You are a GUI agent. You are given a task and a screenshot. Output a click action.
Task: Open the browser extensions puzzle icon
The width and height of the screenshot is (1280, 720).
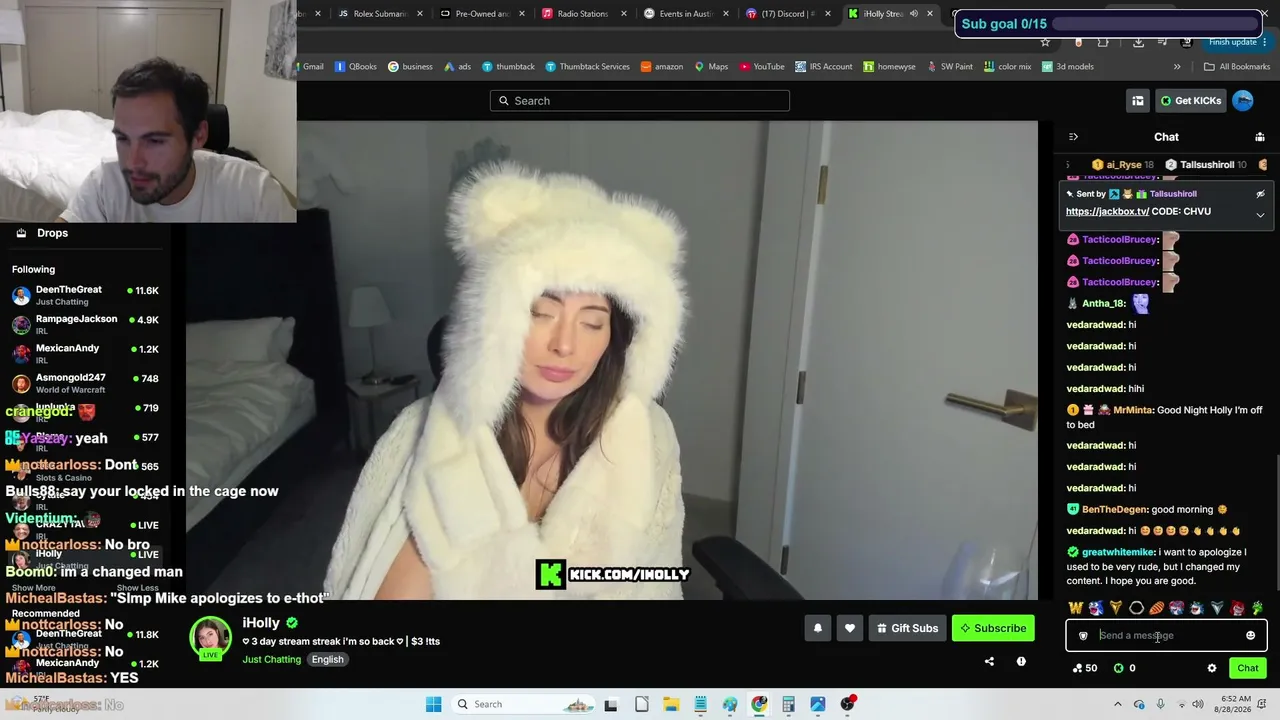point(1103,42)
